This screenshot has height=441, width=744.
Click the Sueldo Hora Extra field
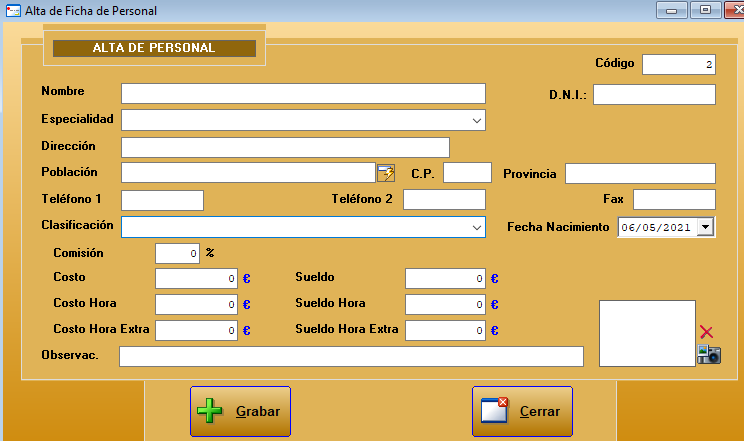click(446, 330)
